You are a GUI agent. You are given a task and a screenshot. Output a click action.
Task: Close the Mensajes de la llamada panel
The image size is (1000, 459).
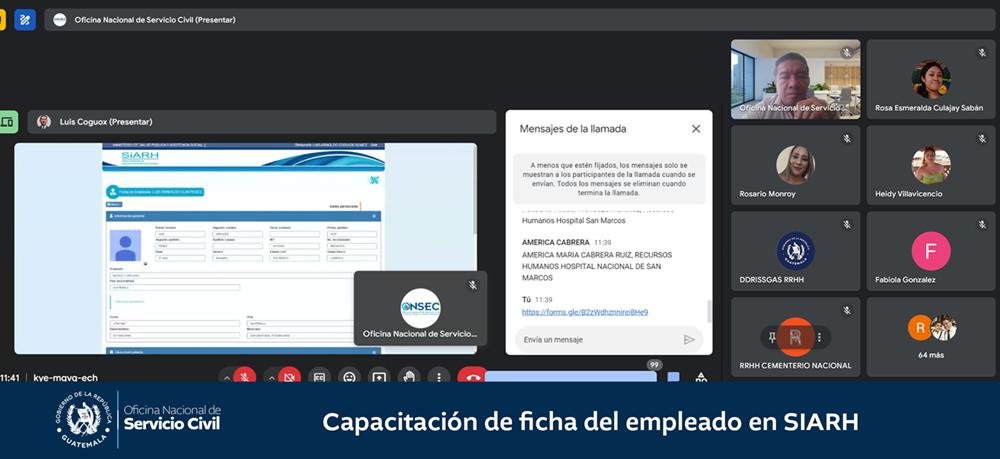[x=696, y=129]
